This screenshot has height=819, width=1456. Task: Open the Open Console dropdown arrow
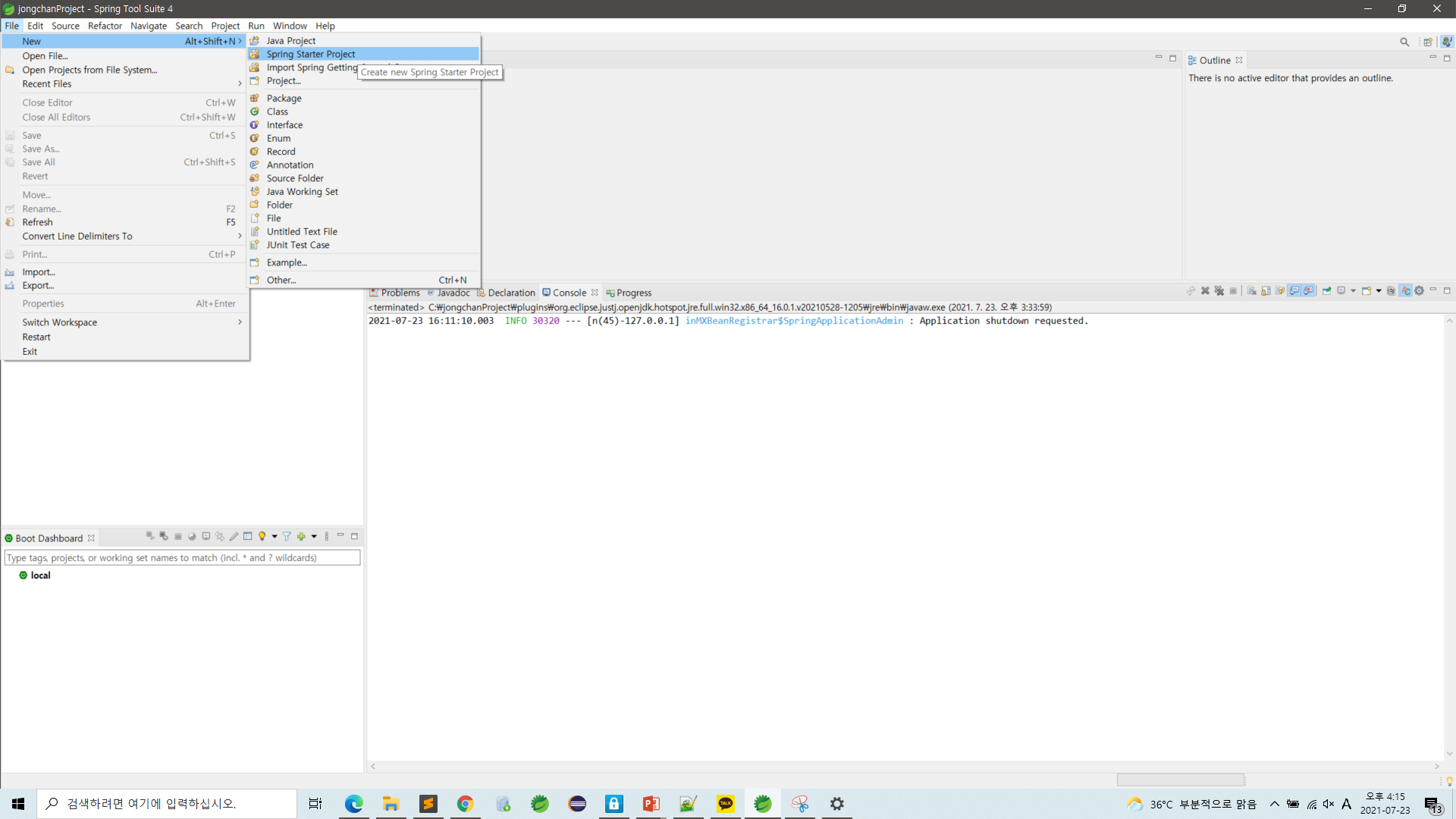1379,290
